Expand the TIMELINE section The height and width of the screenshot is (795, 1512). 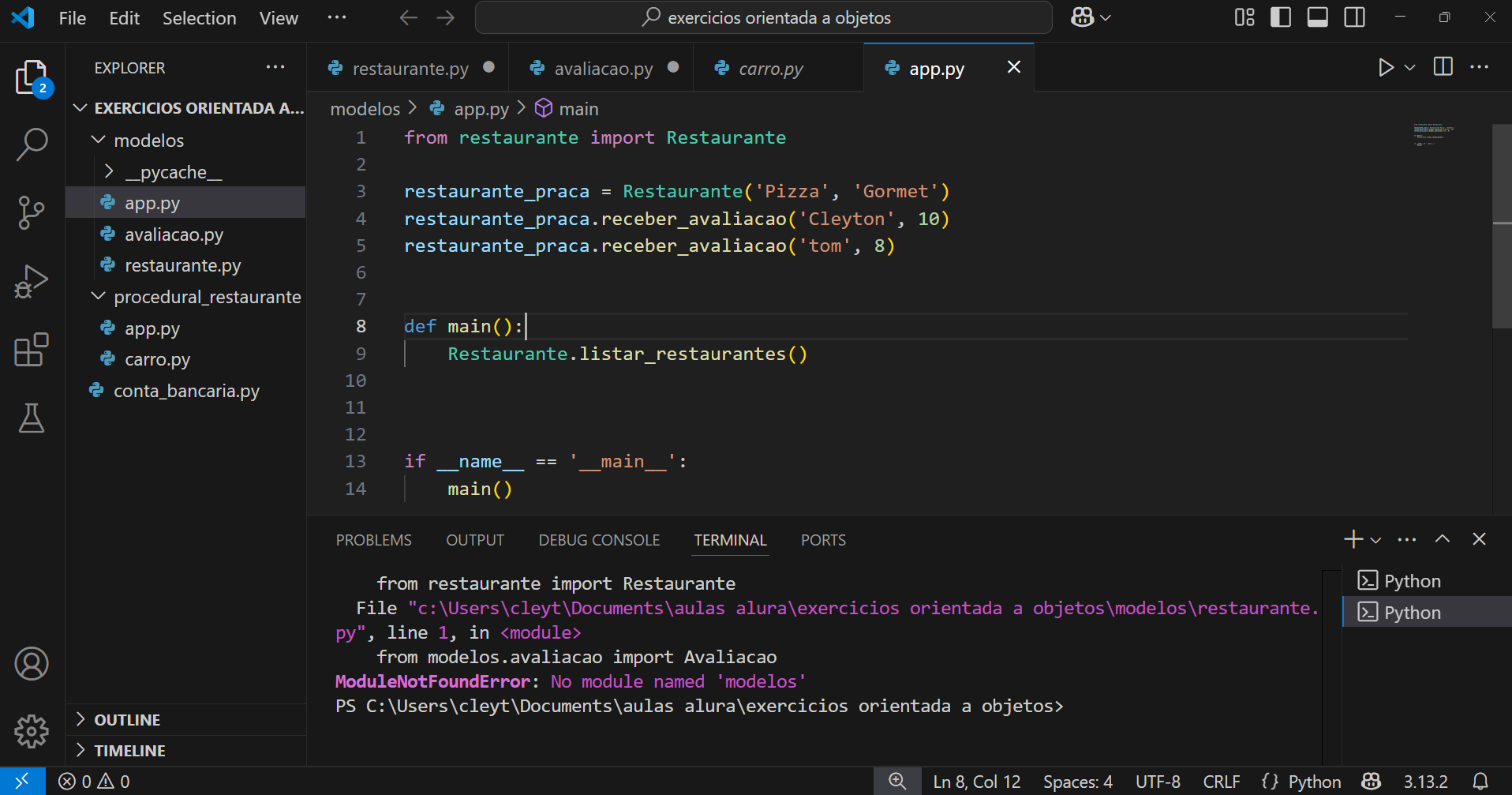(185, 751)
